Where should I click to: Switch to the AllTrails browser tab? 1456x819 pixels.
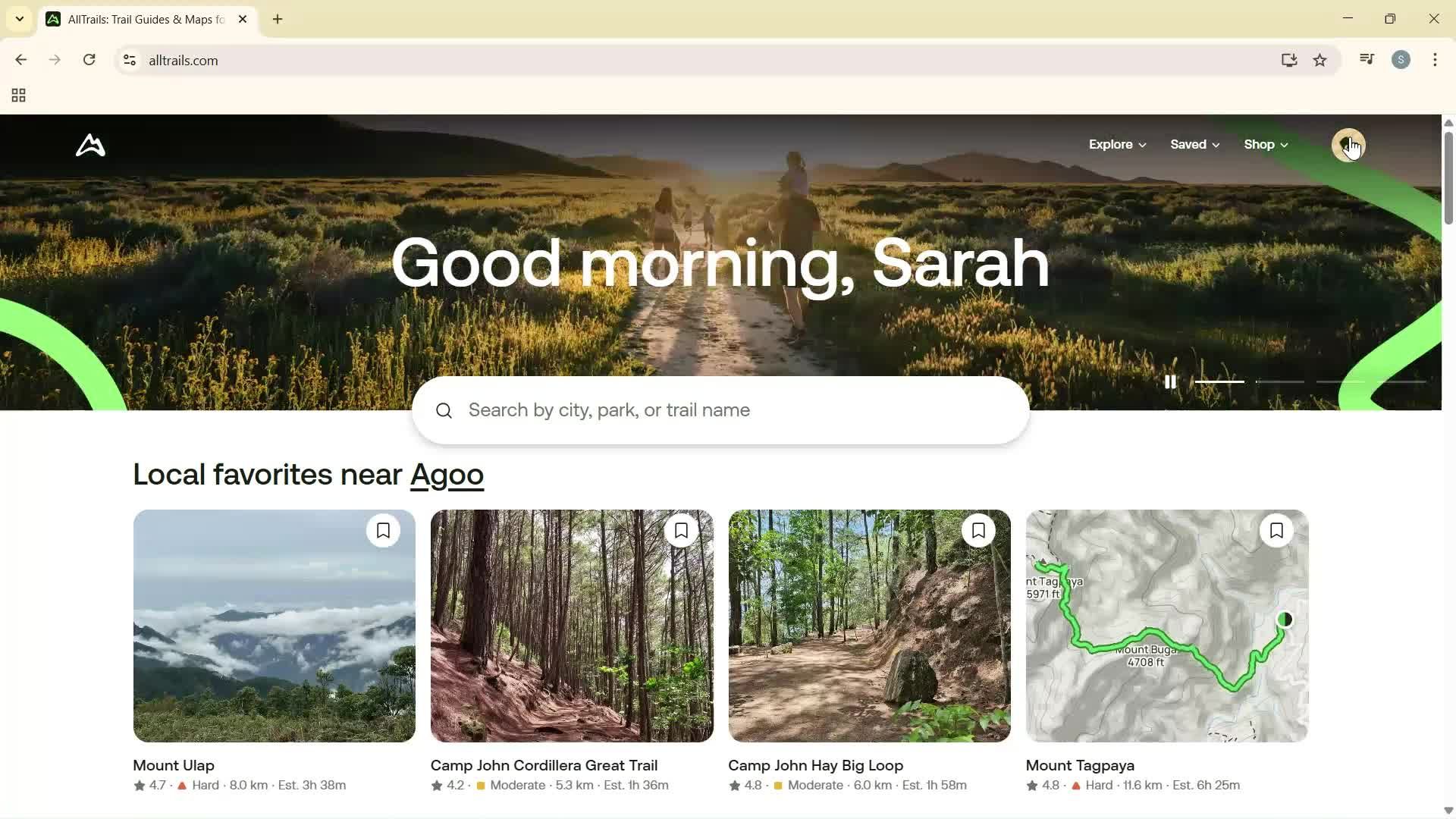136,19
